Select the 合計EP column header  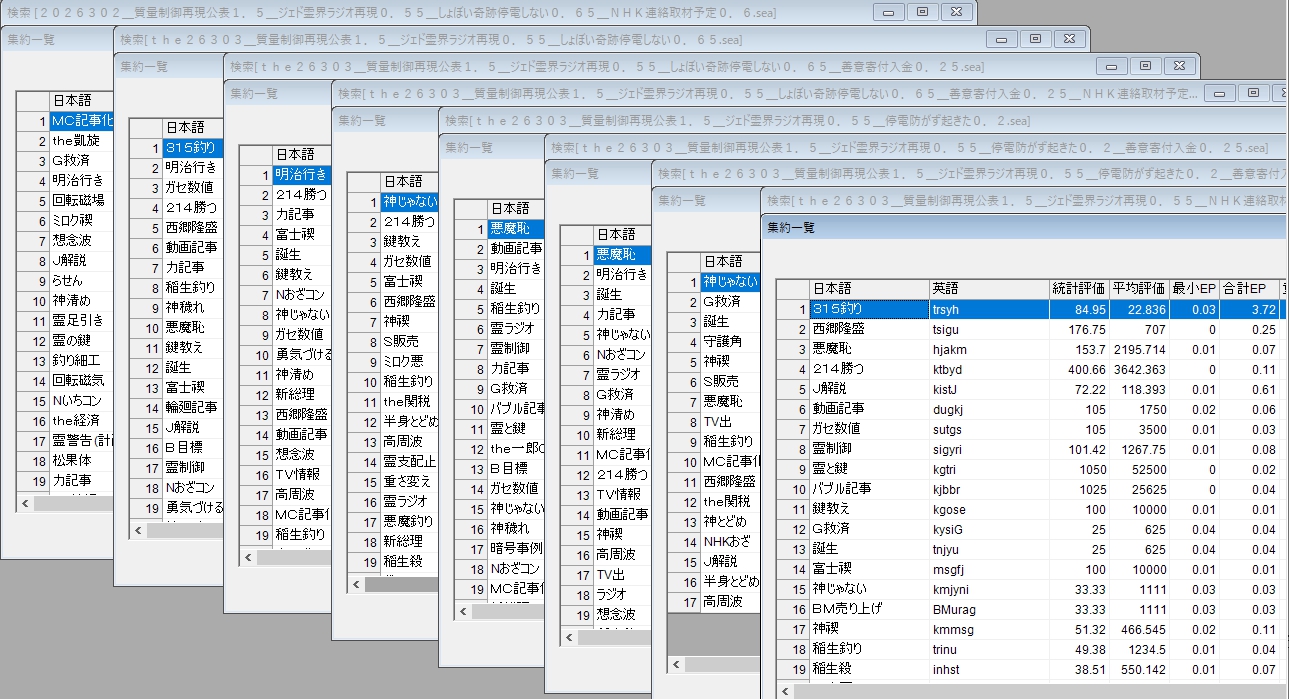pos(1250,288)
